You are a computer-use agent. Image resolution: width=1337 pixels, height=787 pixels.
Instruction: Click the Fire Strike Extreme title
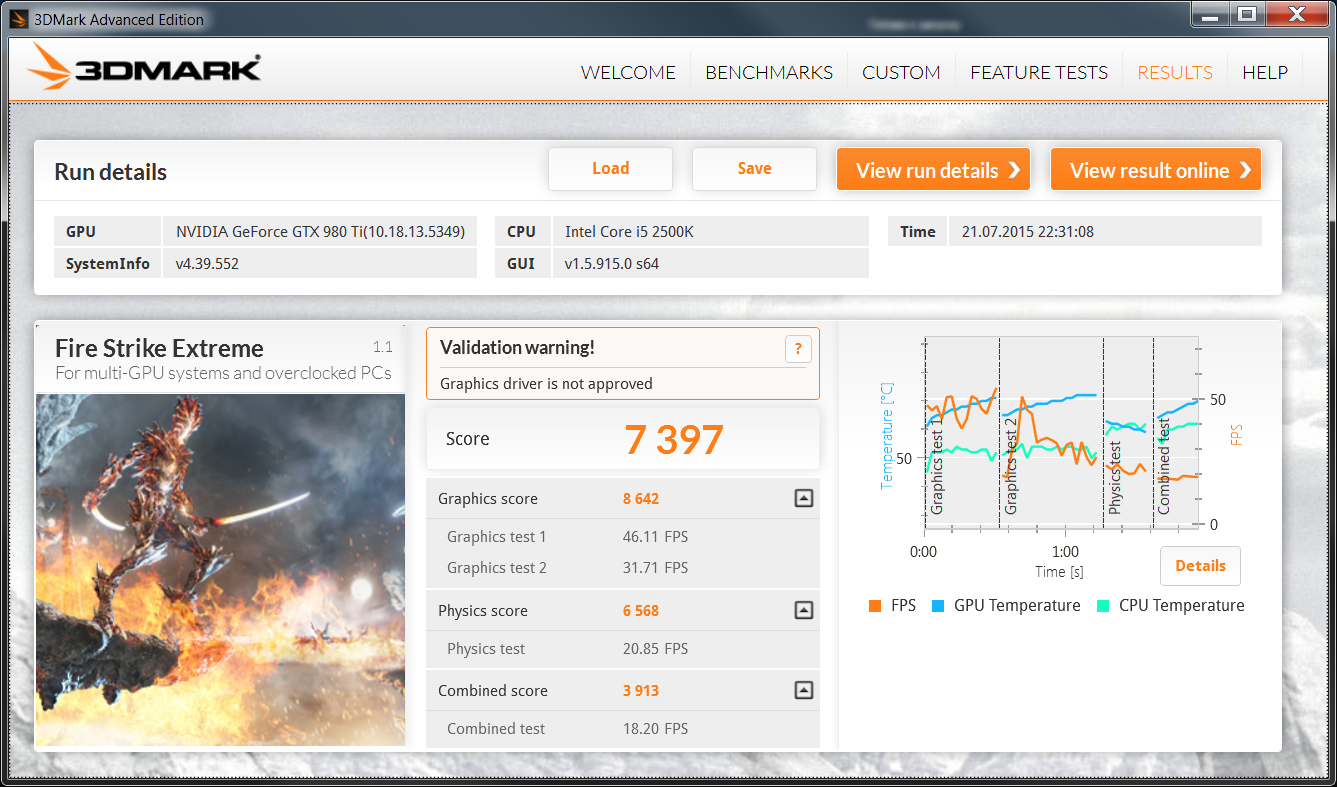point(159,348)
